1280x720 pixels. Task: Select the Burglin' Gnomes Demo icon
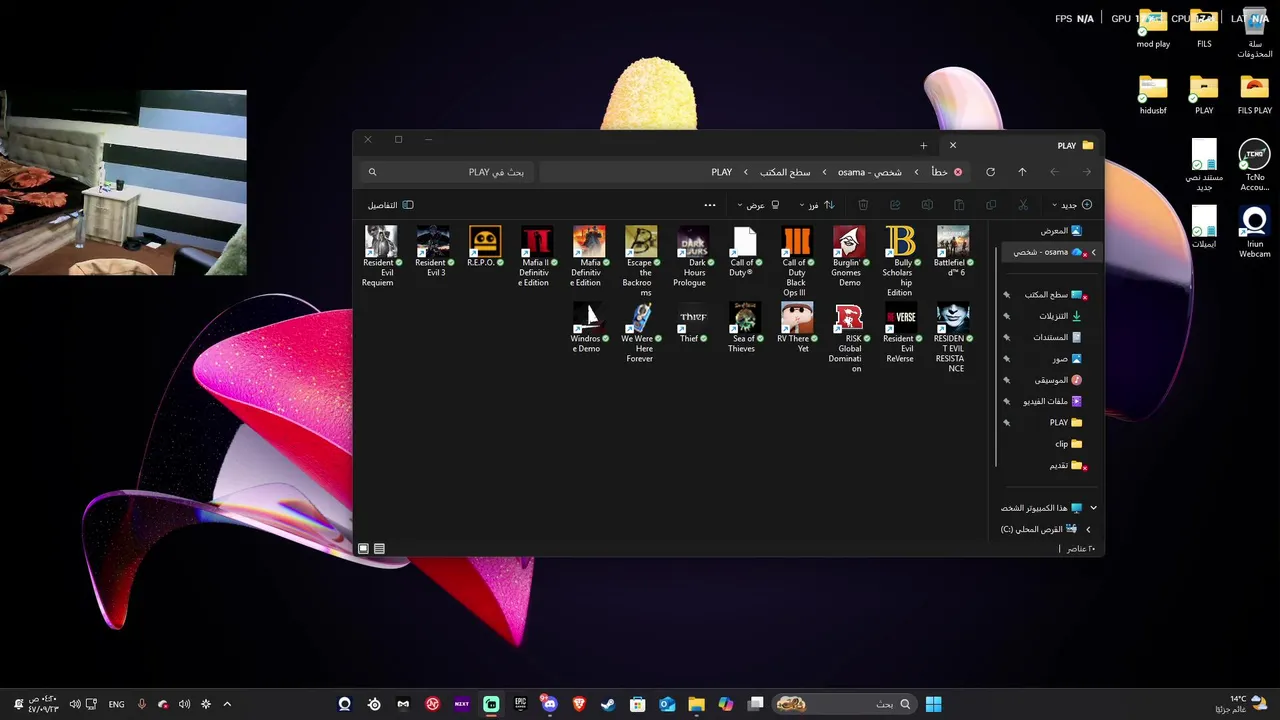[848, 256]
